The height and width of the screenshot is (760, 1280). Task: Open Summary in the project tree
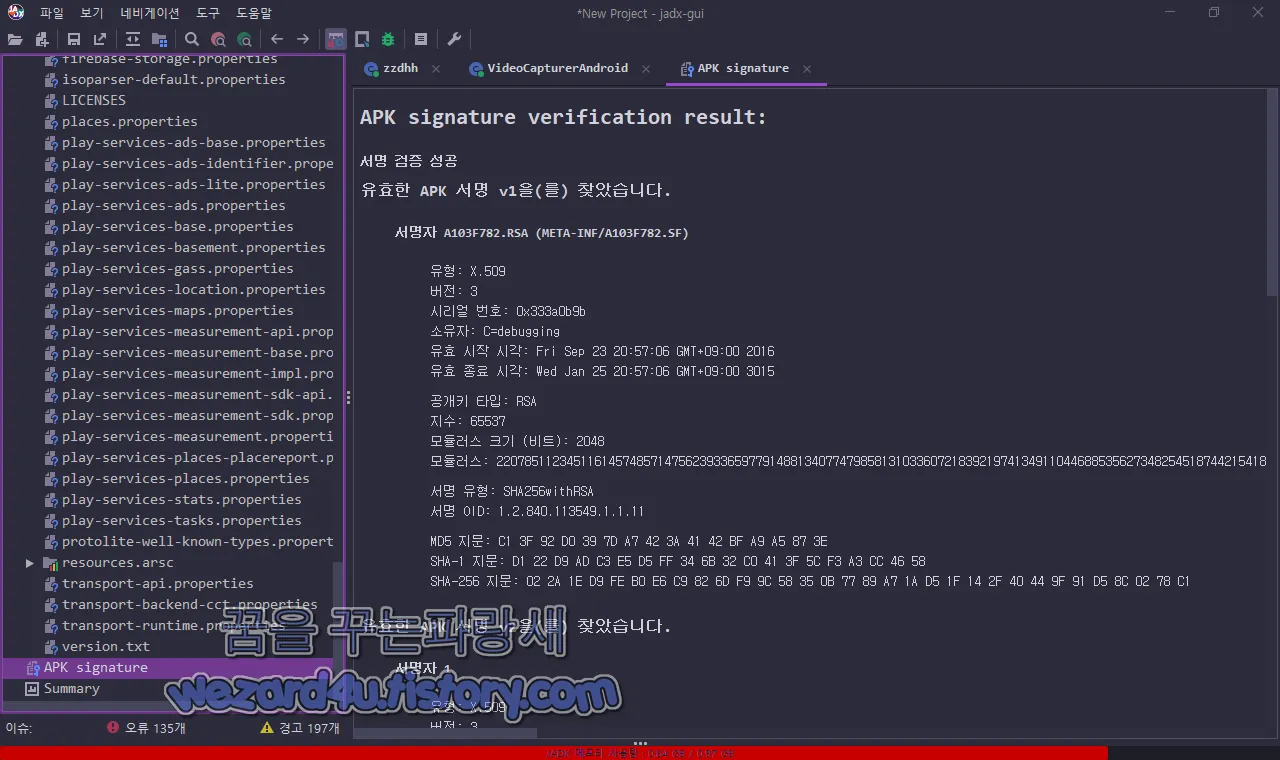71,689
